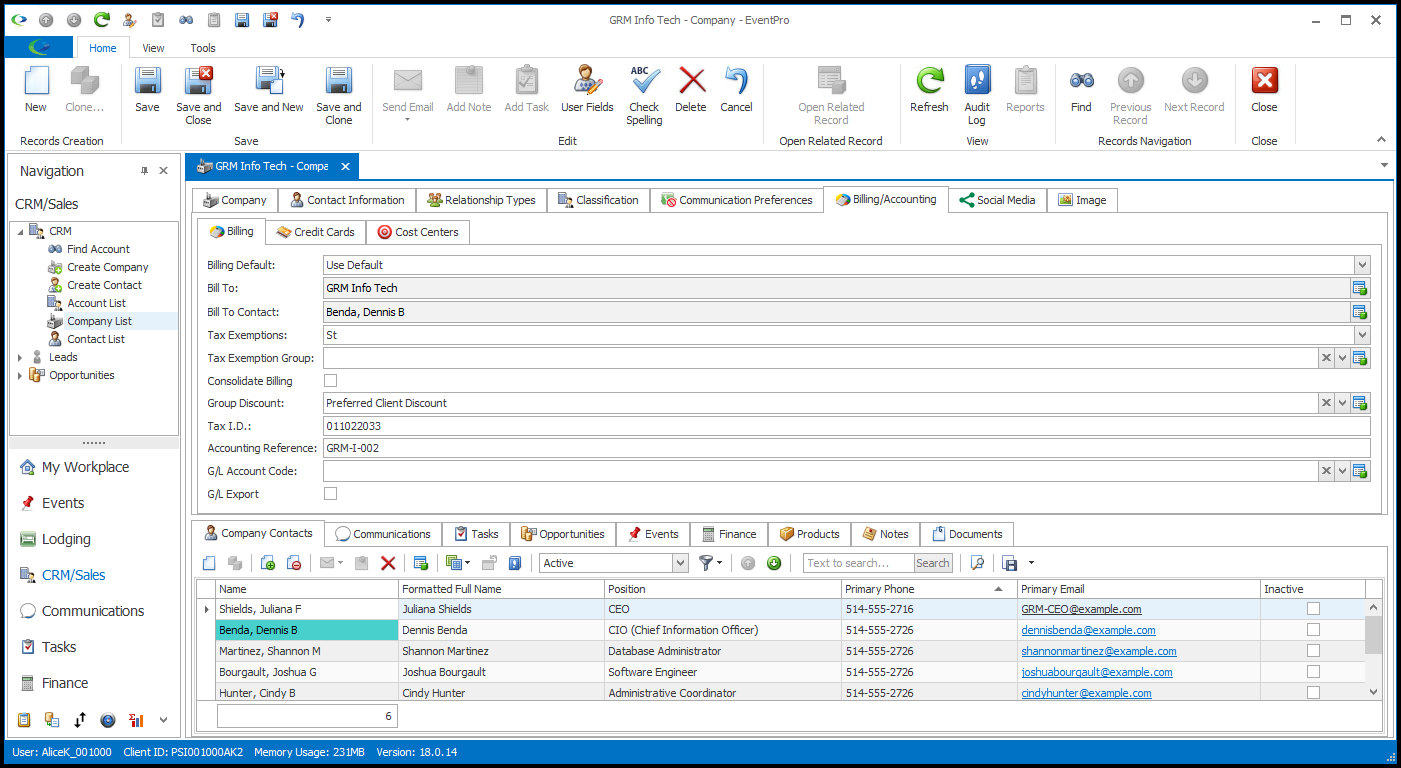
Task: Open the Billing Default dropdown
Action: pos(1362,265)
